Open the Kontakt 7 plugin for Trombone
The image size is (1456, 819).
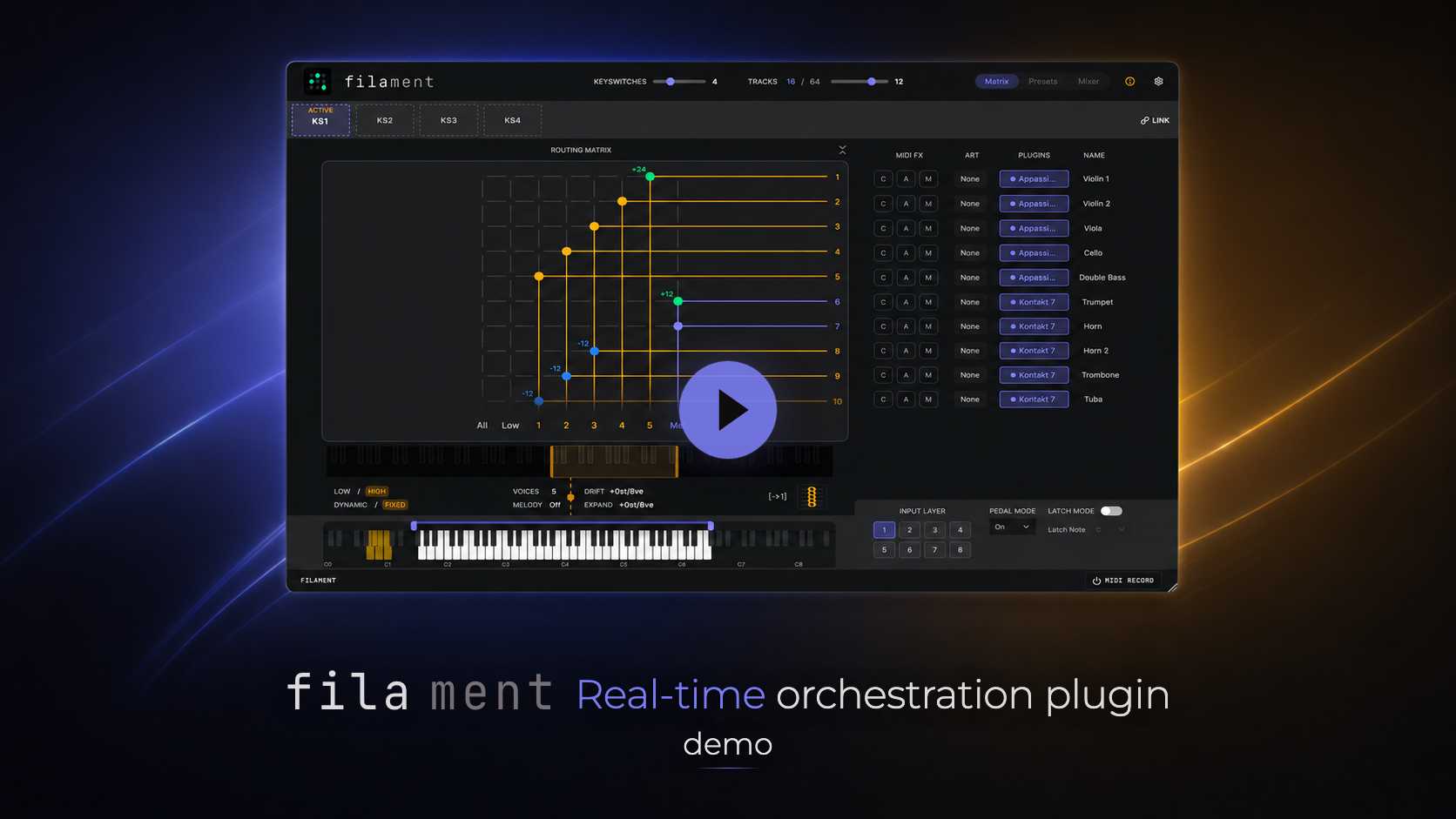1034,375
